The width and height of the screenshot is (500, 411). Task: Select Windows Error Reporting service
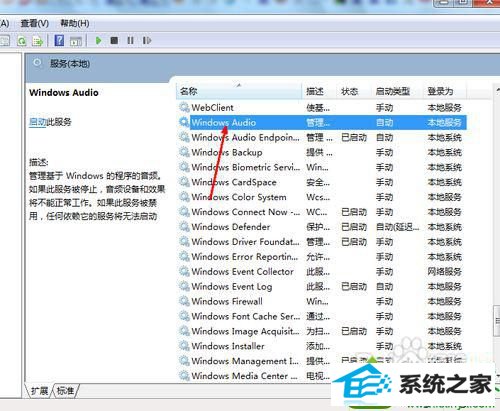(x=321, y=256)
